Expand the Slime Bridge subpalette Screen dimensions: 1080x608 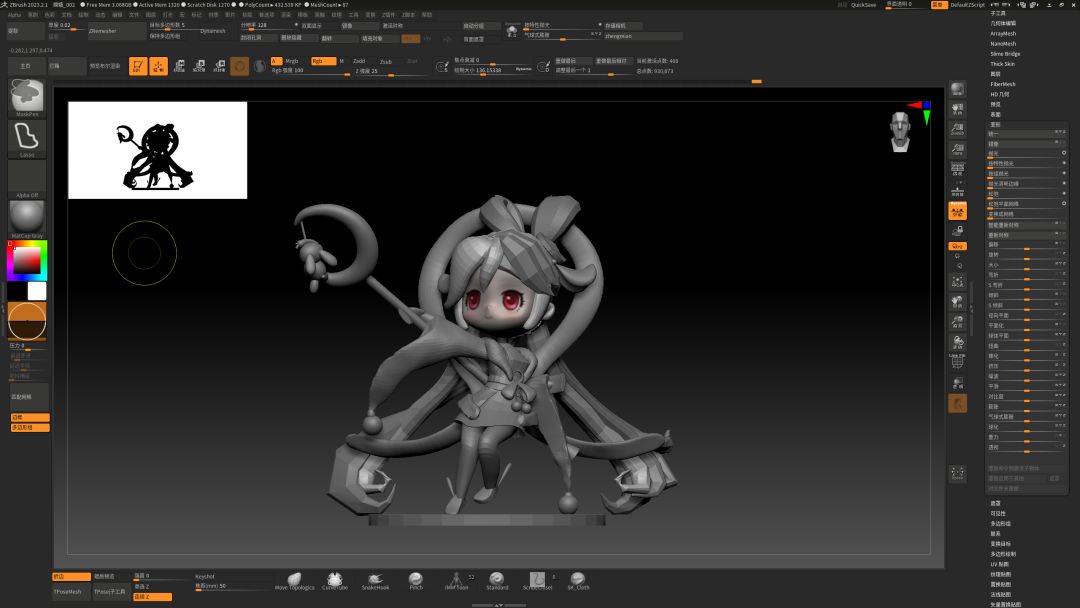tap(1005, 54)
